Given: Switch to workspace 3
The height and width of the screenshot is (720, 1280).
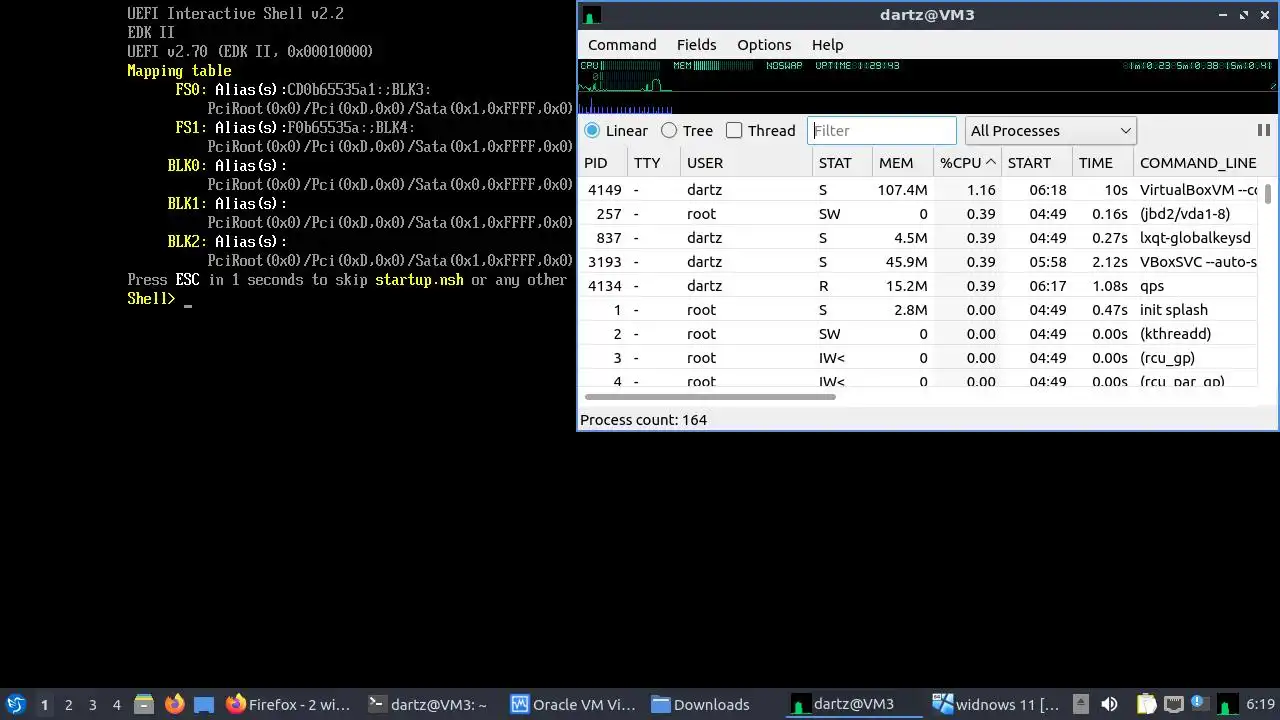Looking at the screenshot, I should click(92, 705).
